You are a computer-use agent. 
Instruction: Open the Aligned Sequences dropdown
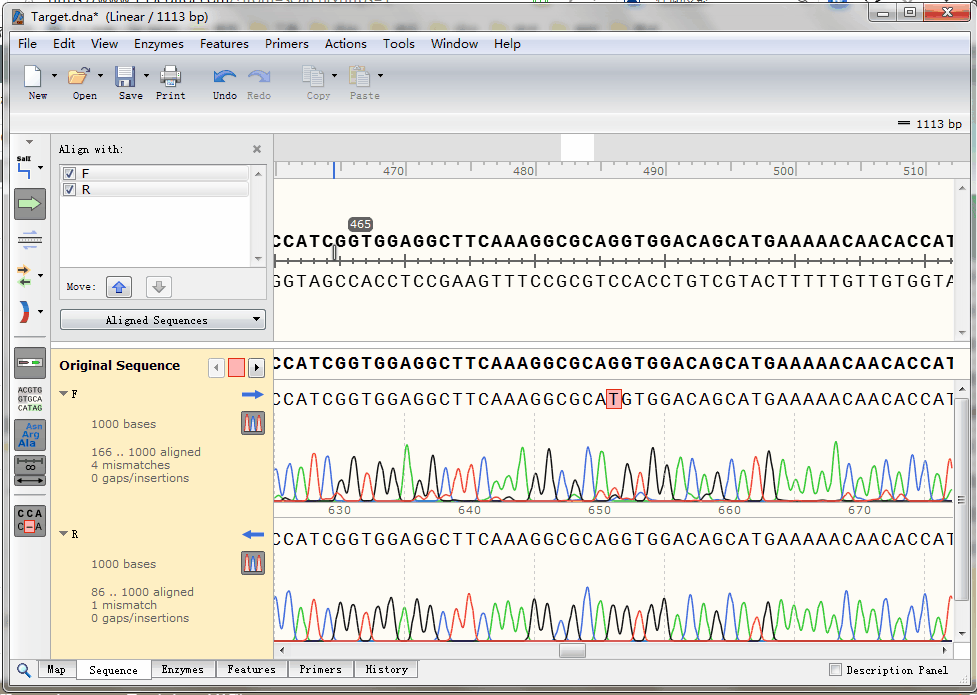click(x=163, y=320)
